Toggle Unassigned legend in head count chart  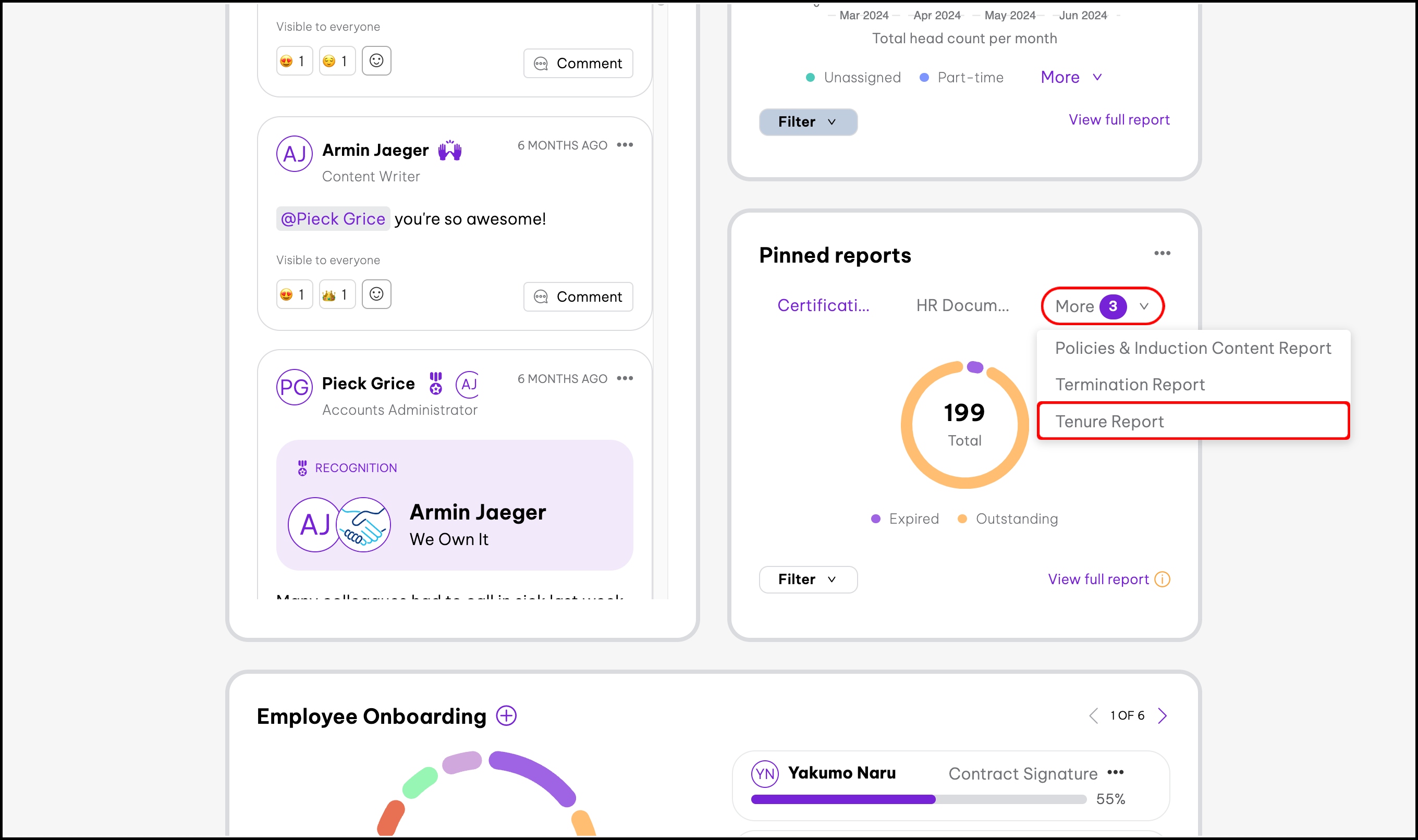[x=853, y=78]
